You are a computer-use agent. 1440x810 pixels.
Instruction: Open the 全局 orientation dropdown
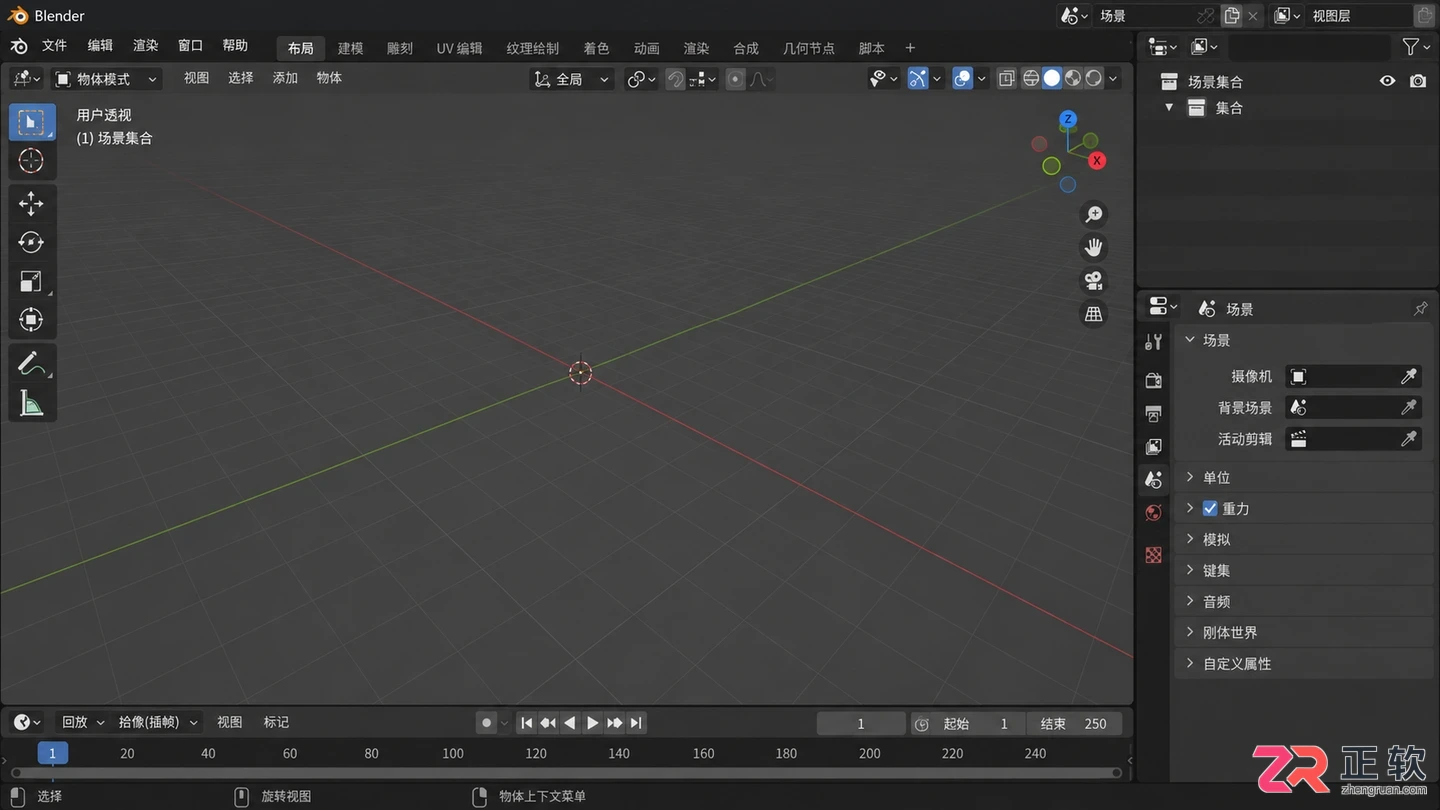[x=572, y=79]
